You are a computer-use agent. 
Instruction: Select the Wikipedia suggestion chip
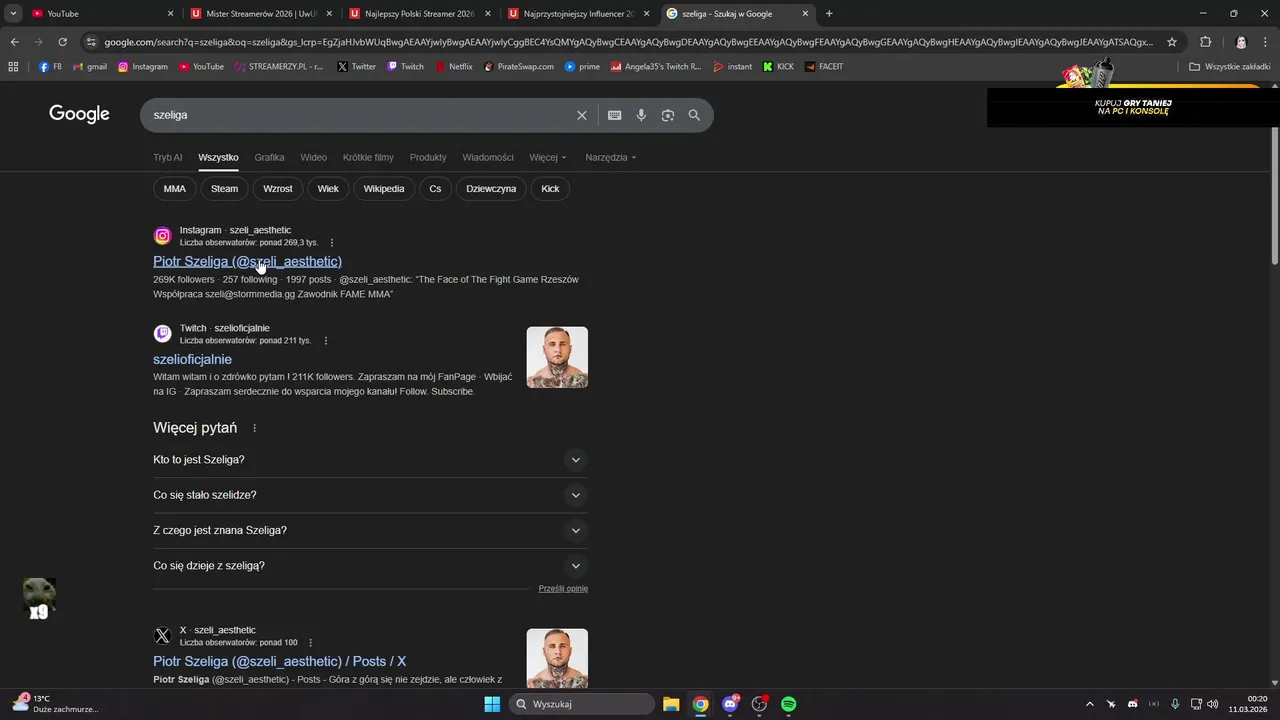click(384, 189)
